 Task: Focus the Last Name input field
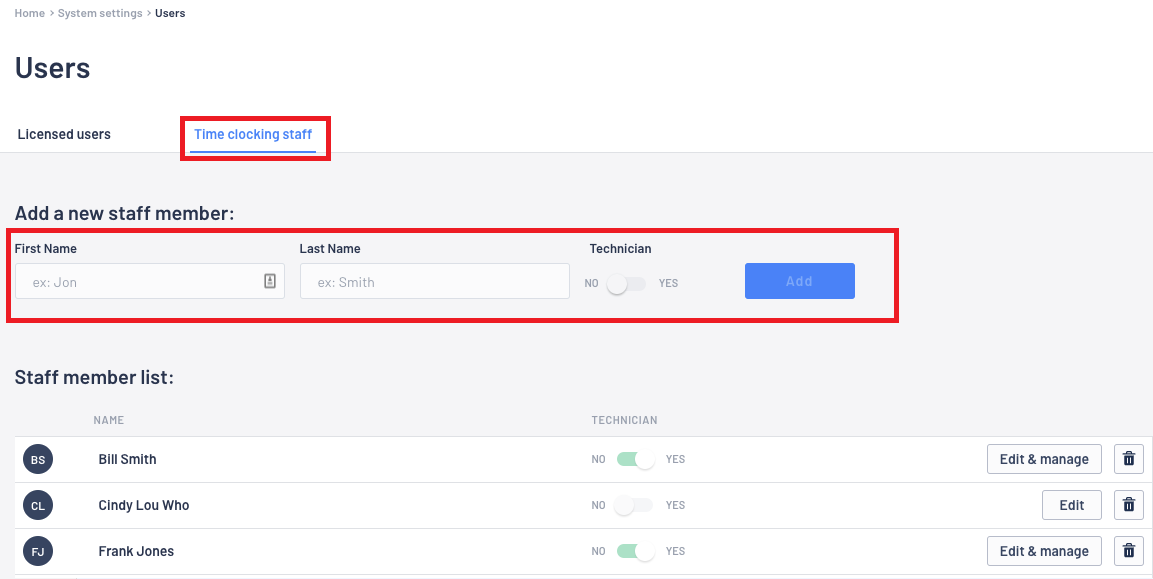(435, 281)
